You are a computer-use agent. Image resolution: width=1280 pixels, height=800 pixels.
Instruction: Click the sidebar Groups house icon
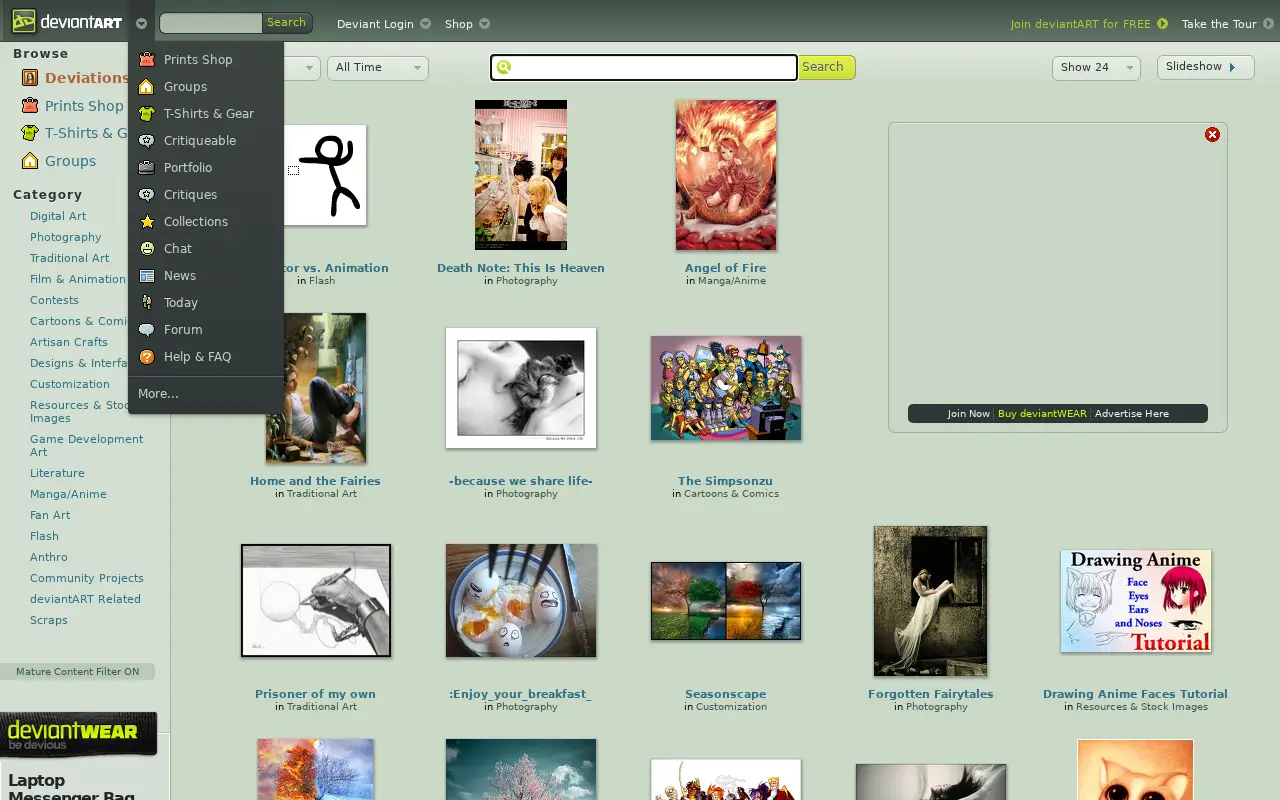click(x=30, y=160)
